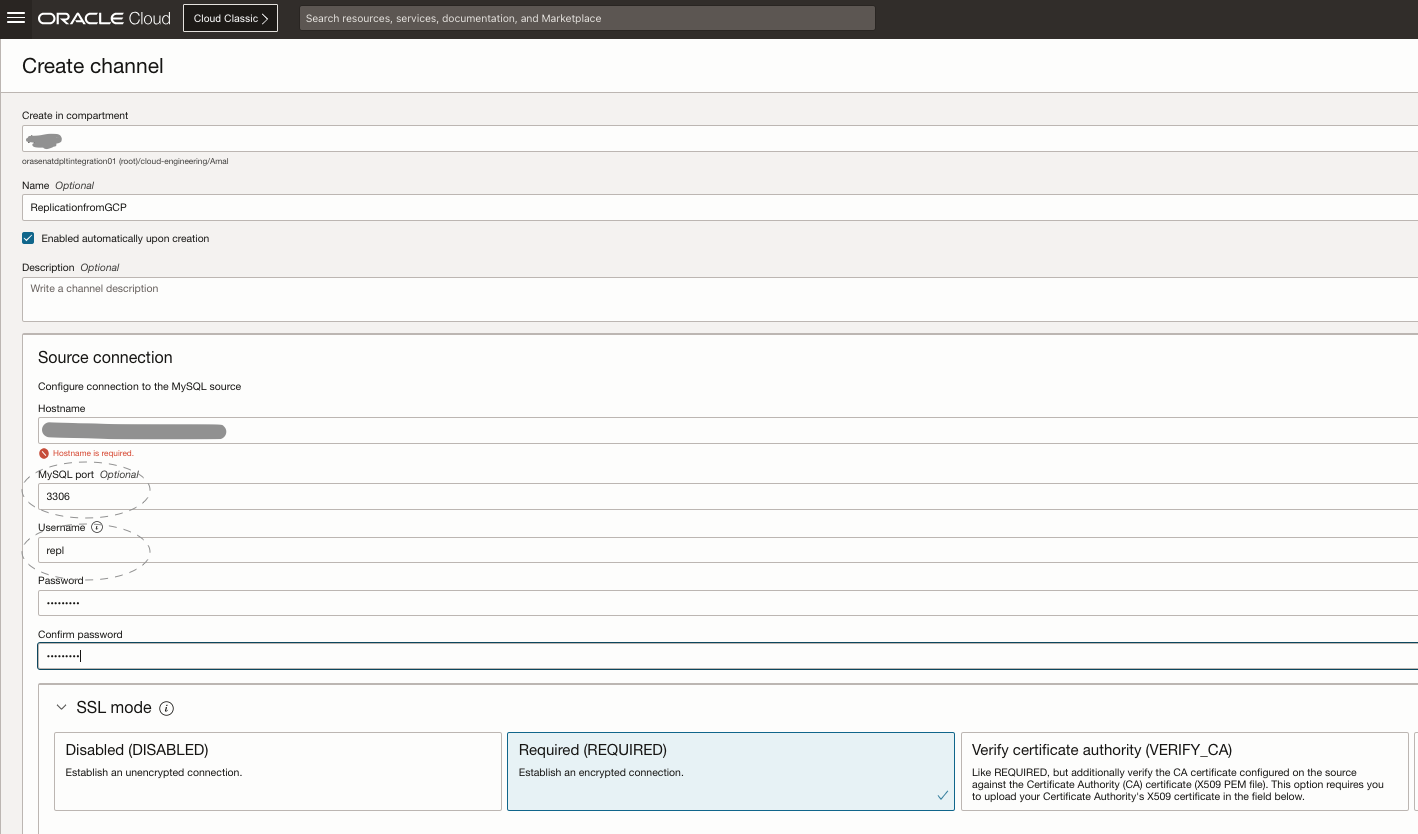Click the Username info icon
The width and height of the screenshot is (1418, 834).
(97, 527)
